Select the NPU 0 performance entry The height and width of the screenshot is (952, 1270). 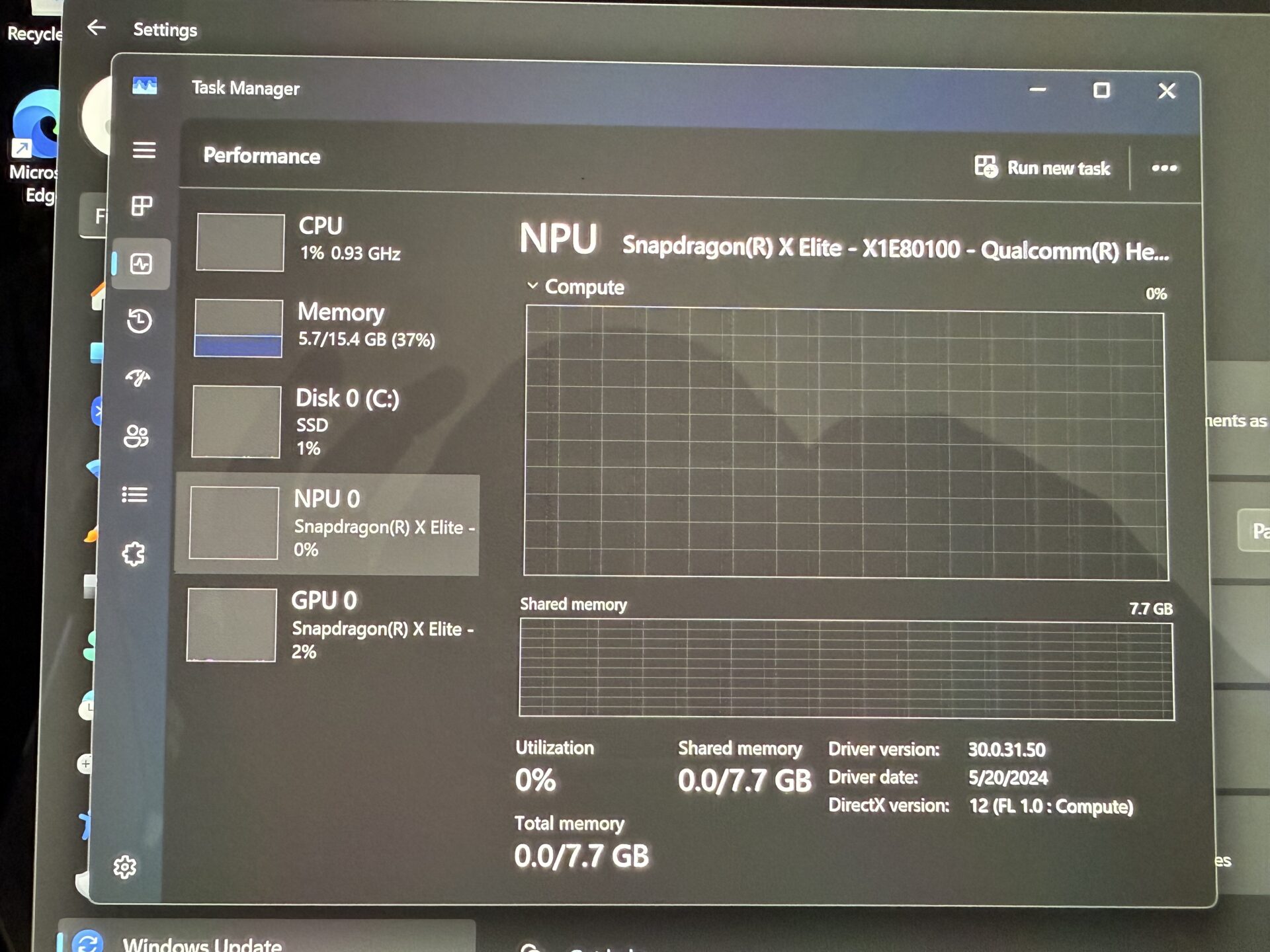tap(331, 522)
